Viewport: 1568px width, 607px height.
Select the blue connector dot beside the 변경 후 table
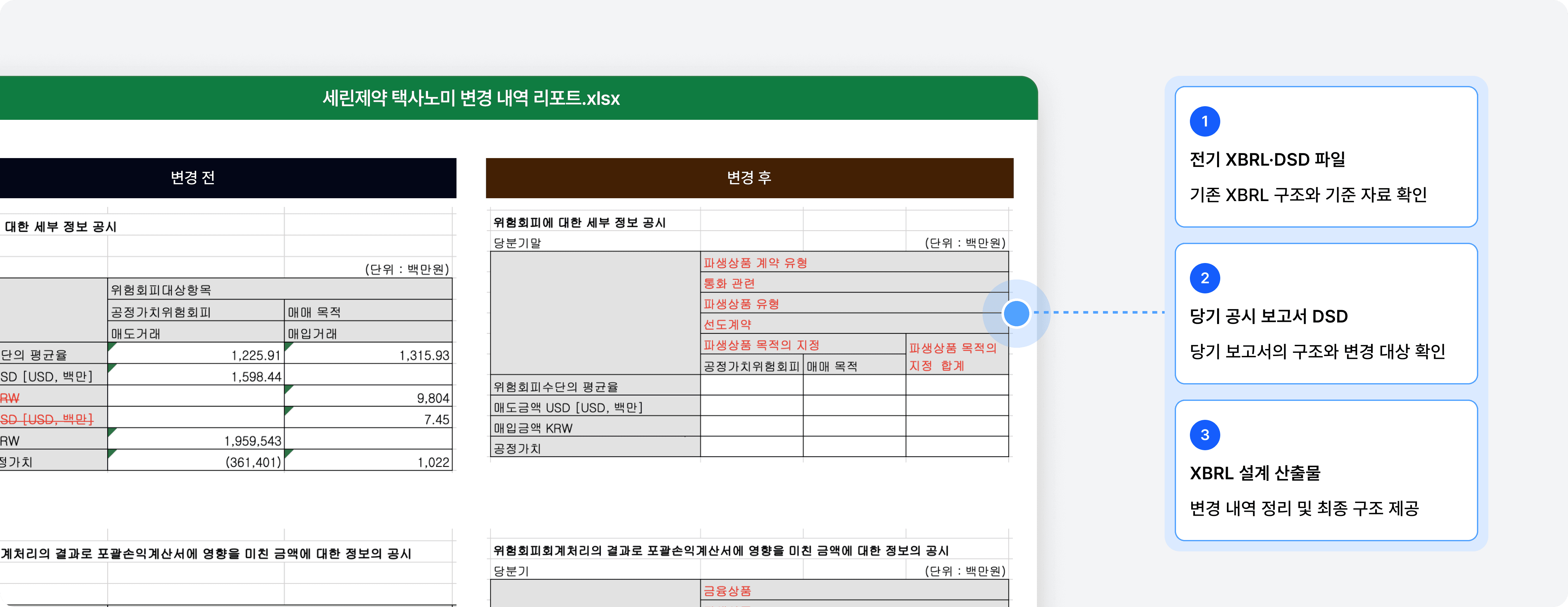click(x=1016, y=313)
